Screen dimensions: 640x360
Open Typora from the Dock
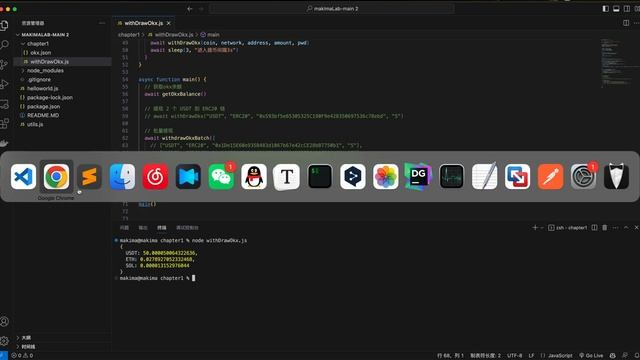[287, 177]
